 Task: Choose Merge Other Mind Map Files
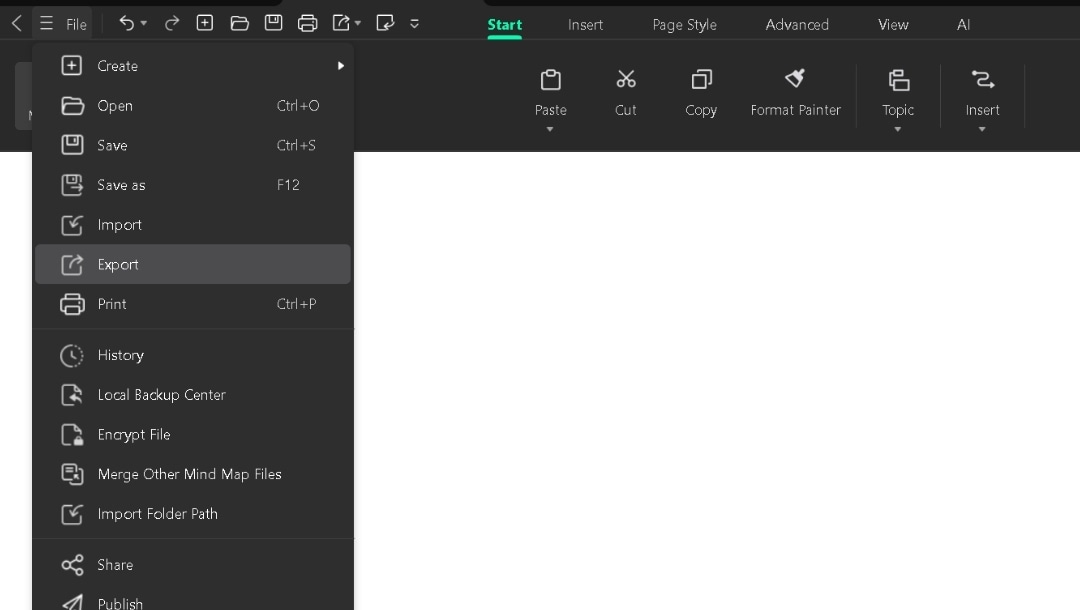click(193, 474)
